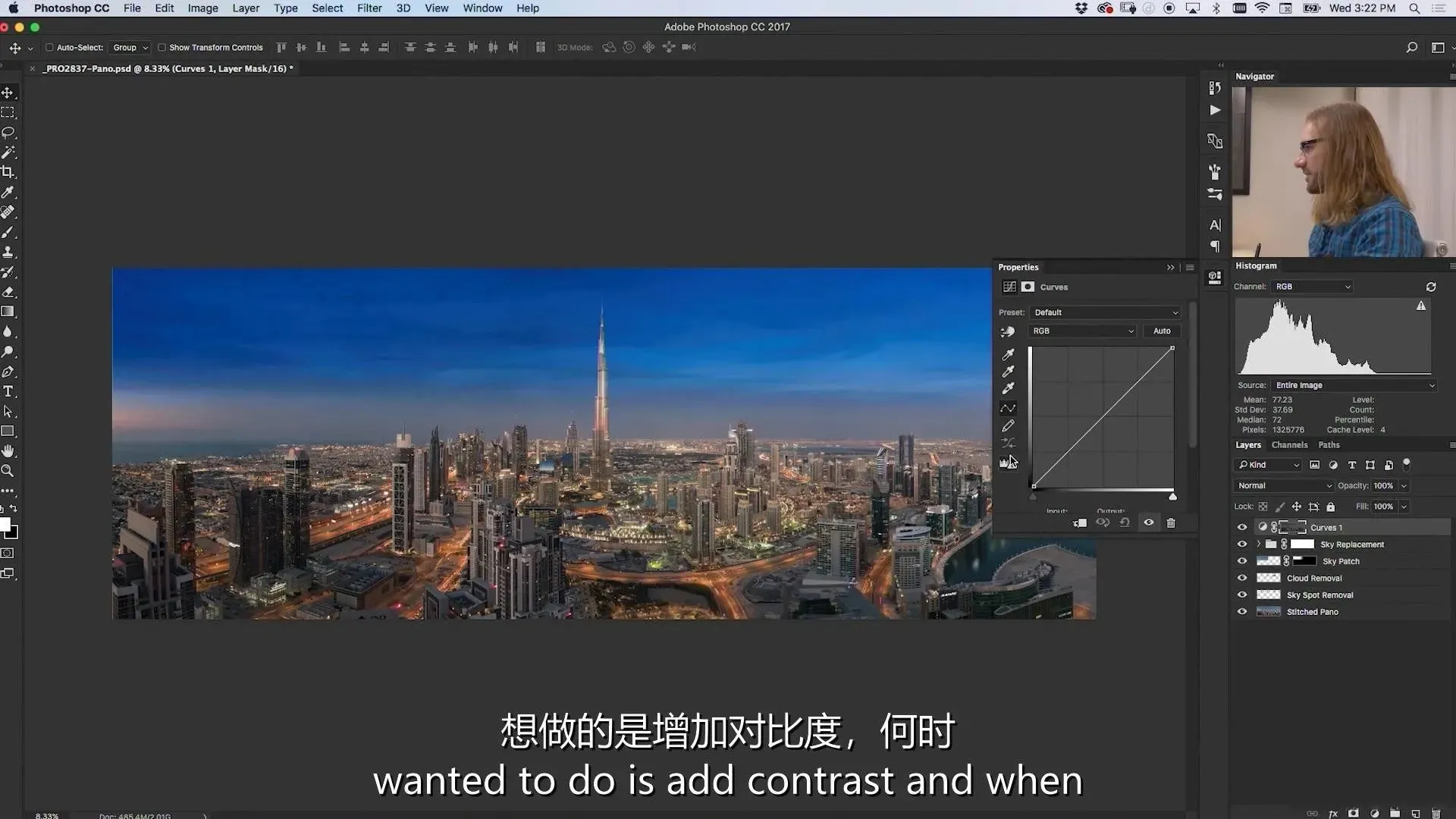
Task: Click the Curves on-image adjustment hand icon
Action: [1007, 332]
